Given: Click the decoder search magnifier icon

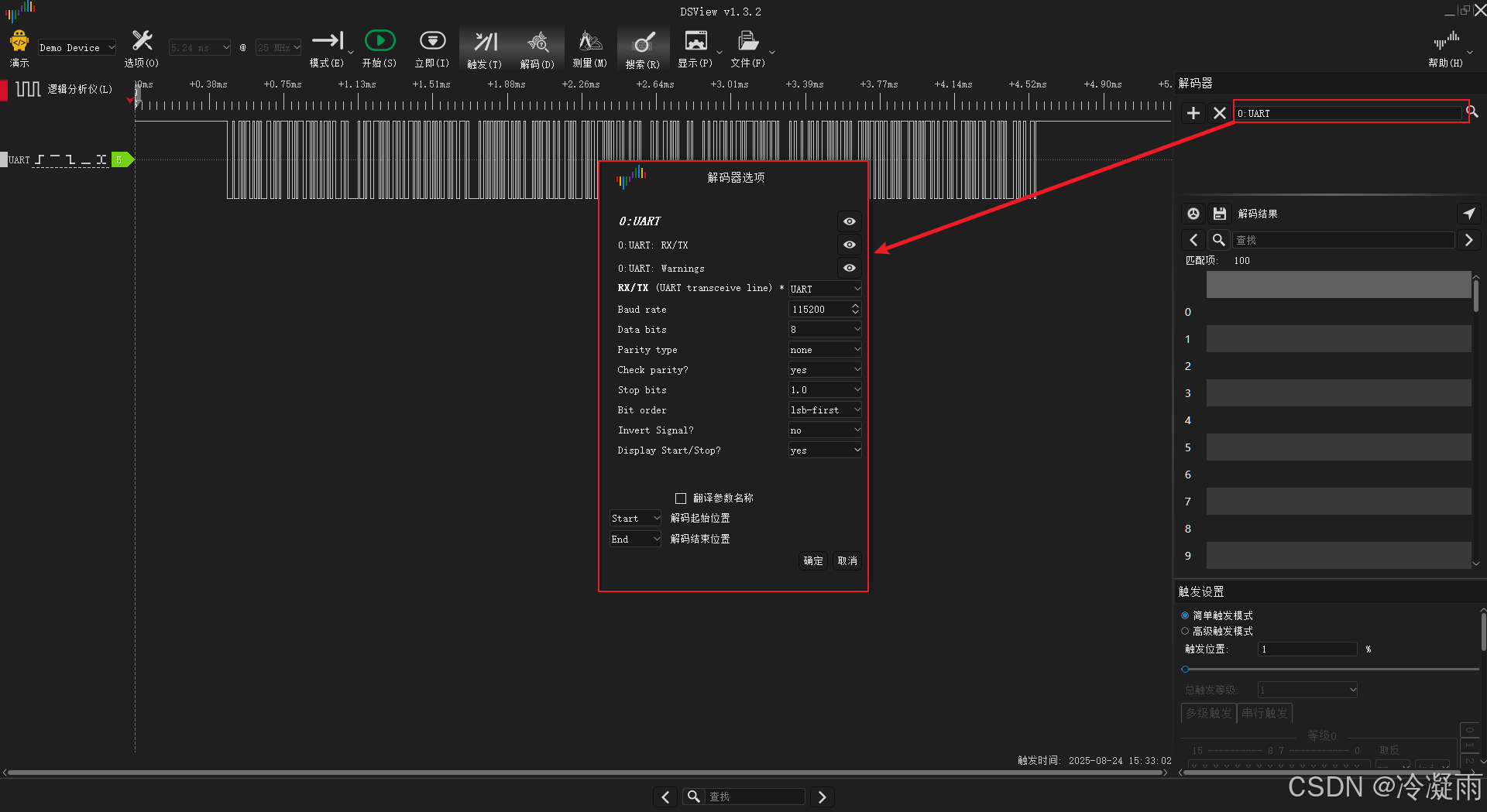Looking at the screenshot, I should [x=1472, y=112].
